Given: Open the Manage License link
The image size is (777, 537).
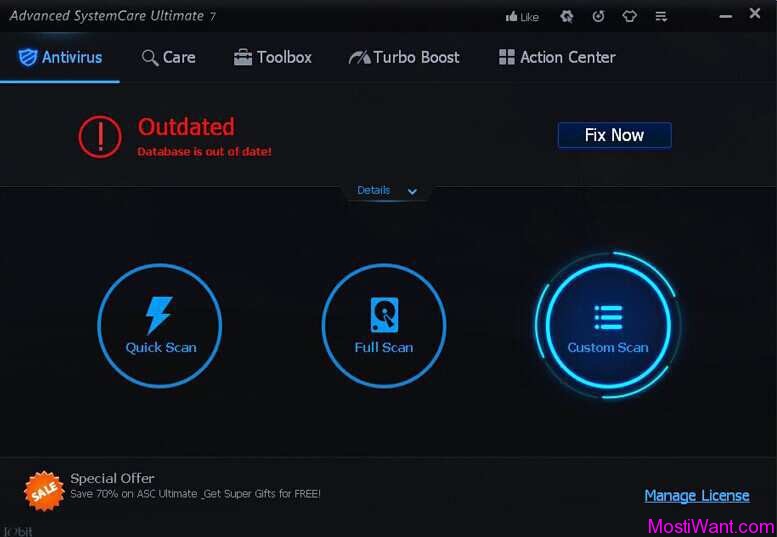Looking at the screenshot, I should [x=697, y=495].
